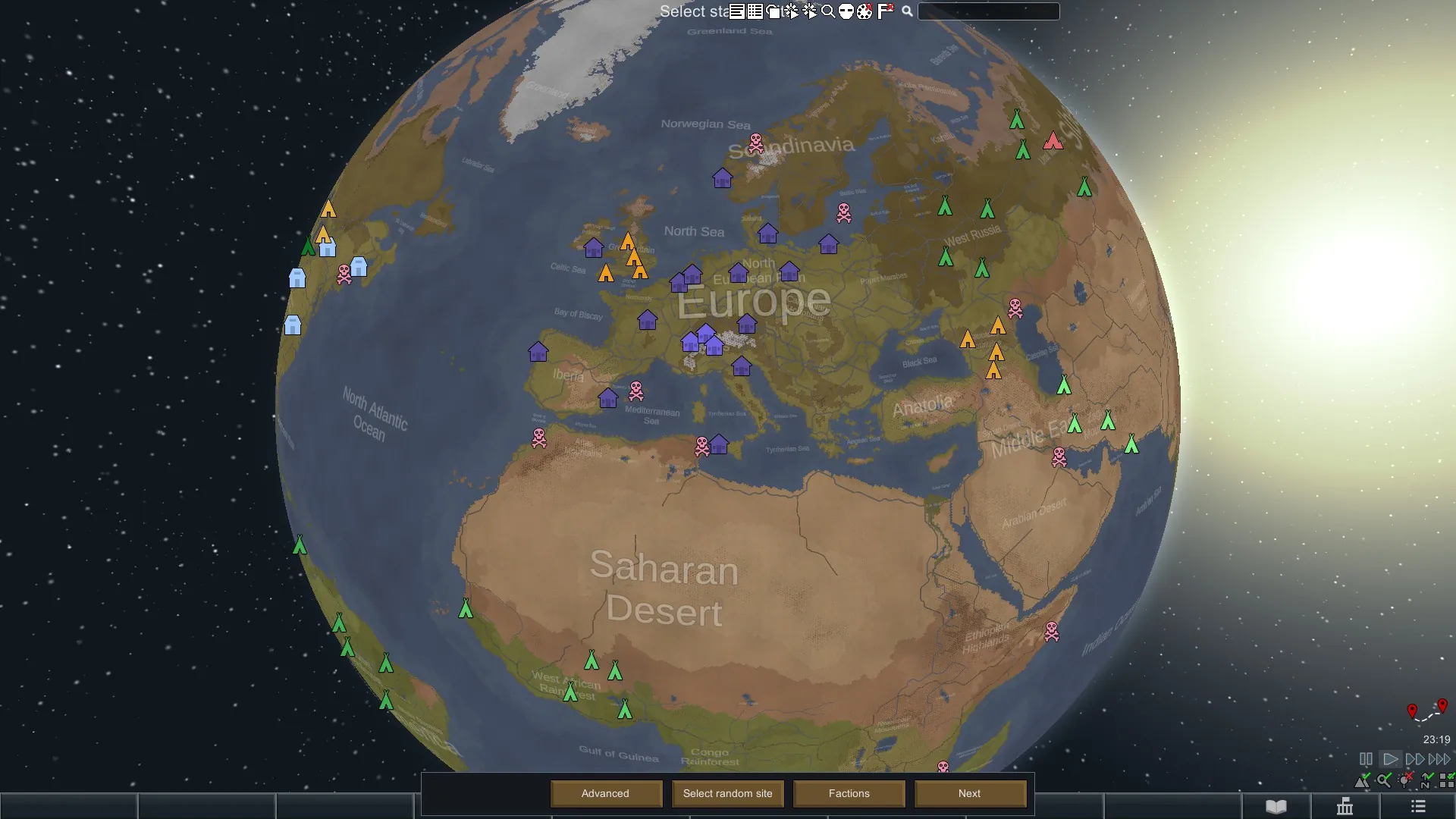
Task: Toggle the north compass option
Action: pos(1426,780)
